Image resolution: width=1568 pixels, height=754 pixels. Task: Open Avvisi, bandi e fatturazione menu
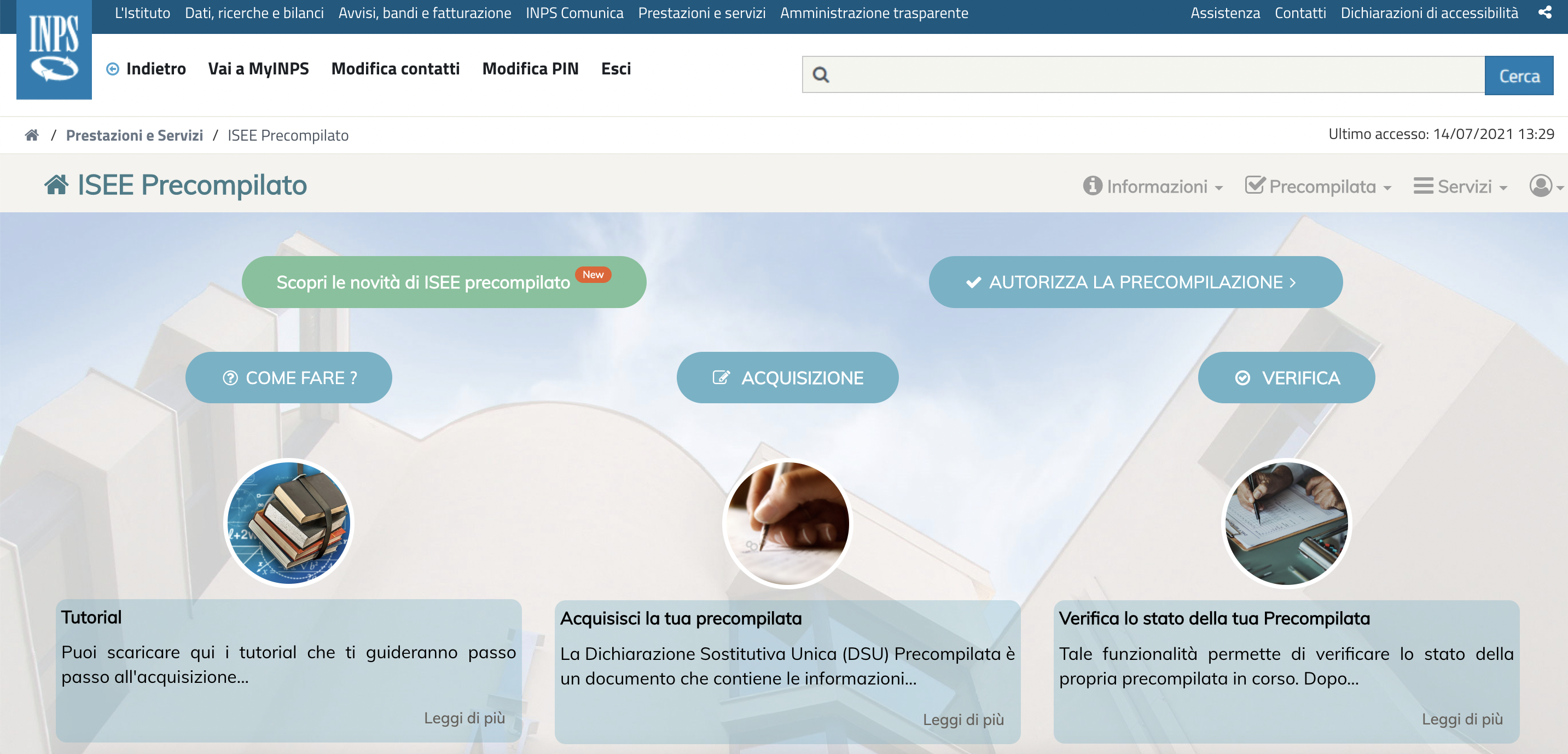point(425,13)
